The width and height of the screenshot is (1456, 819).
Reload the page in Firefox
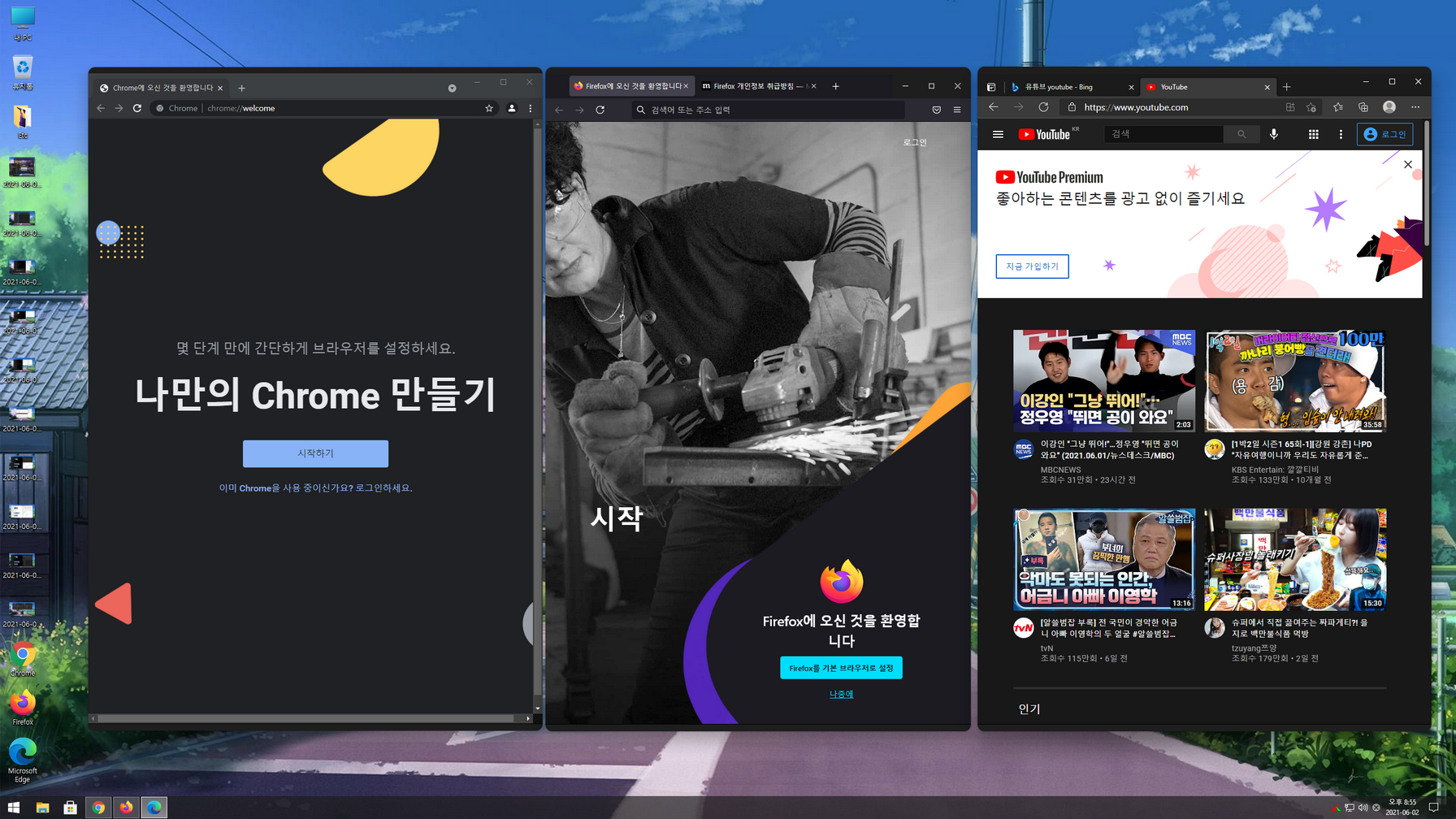click(600, 110)
